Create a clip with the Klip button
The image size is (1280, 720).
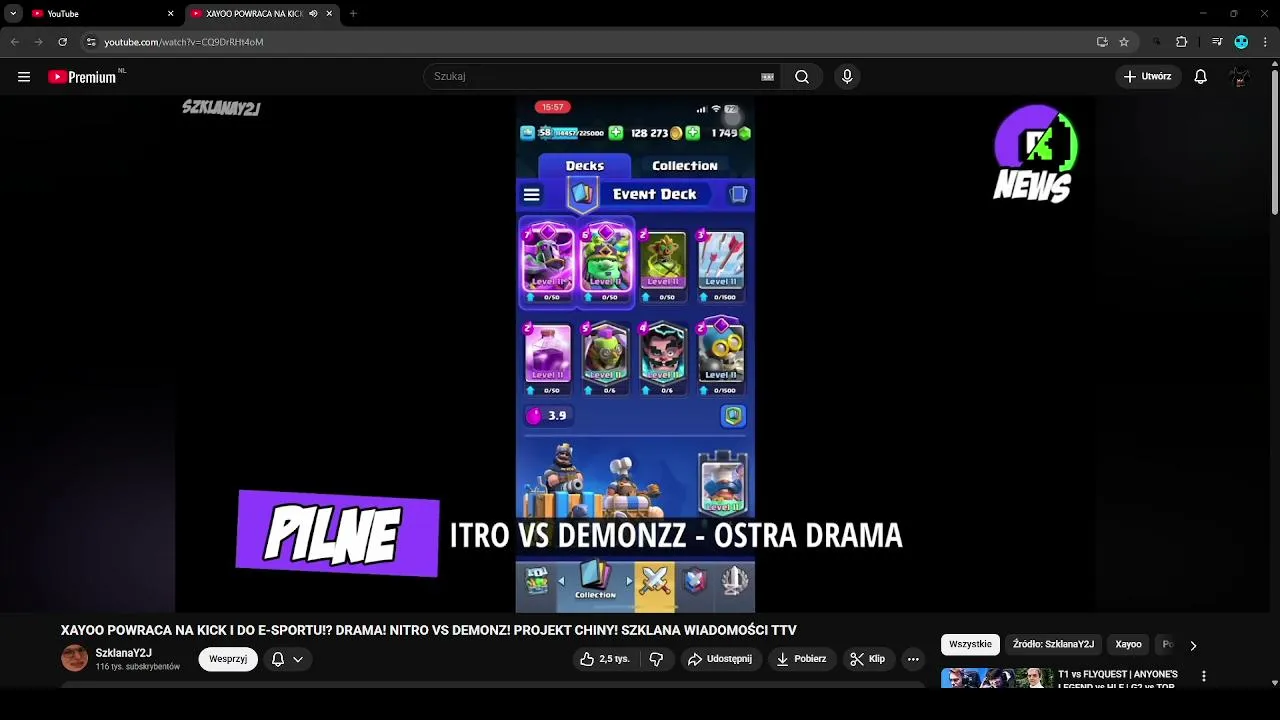[x=867, y=659]
